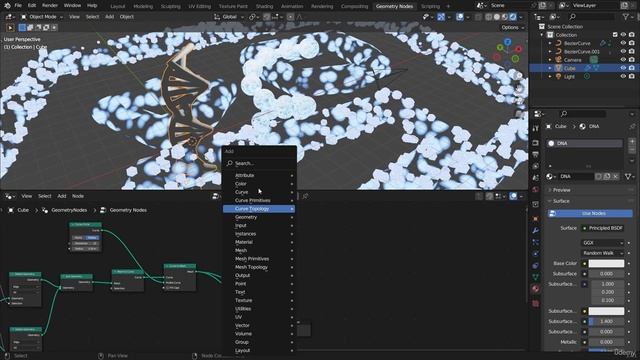Select wireframe viewport shading
This screenshot has width=640, height=360.
click(x=489, y=17)
